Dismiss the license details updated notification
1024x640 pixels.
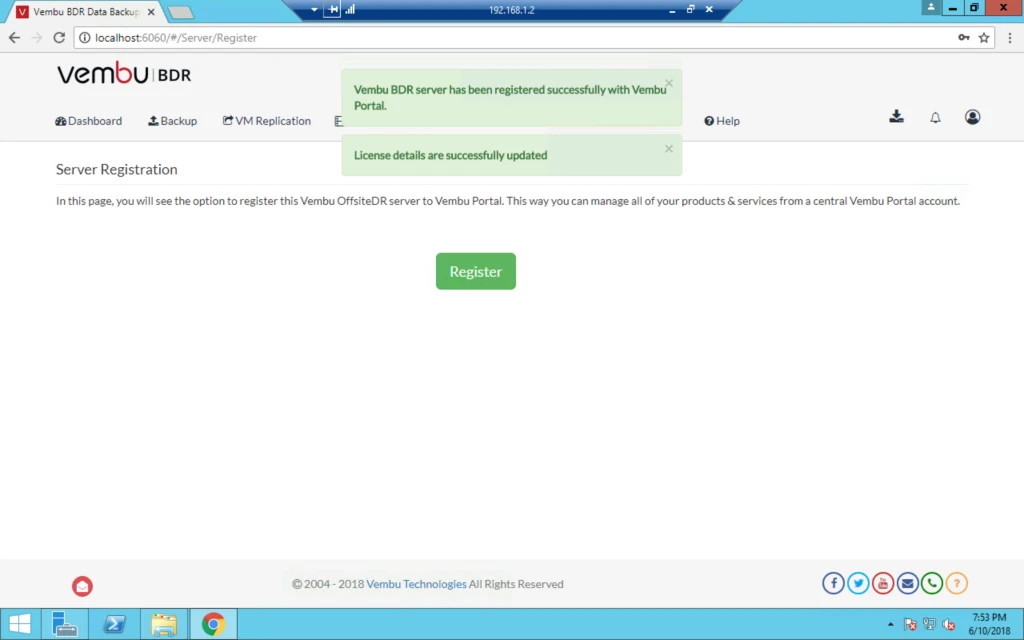tap(669, 149)
